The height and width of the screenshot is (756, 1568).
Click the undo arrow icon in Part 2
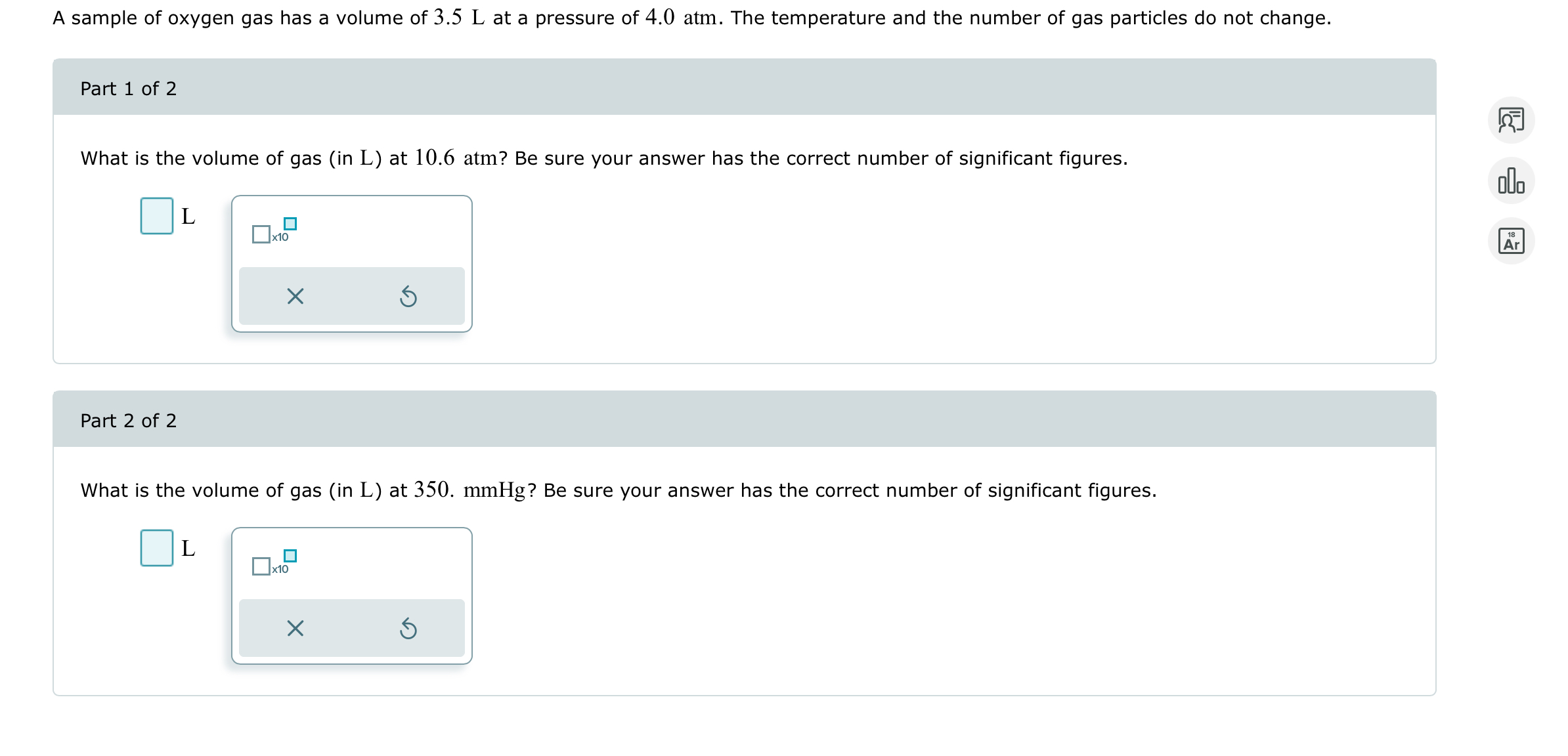click(x=409, y=629)
